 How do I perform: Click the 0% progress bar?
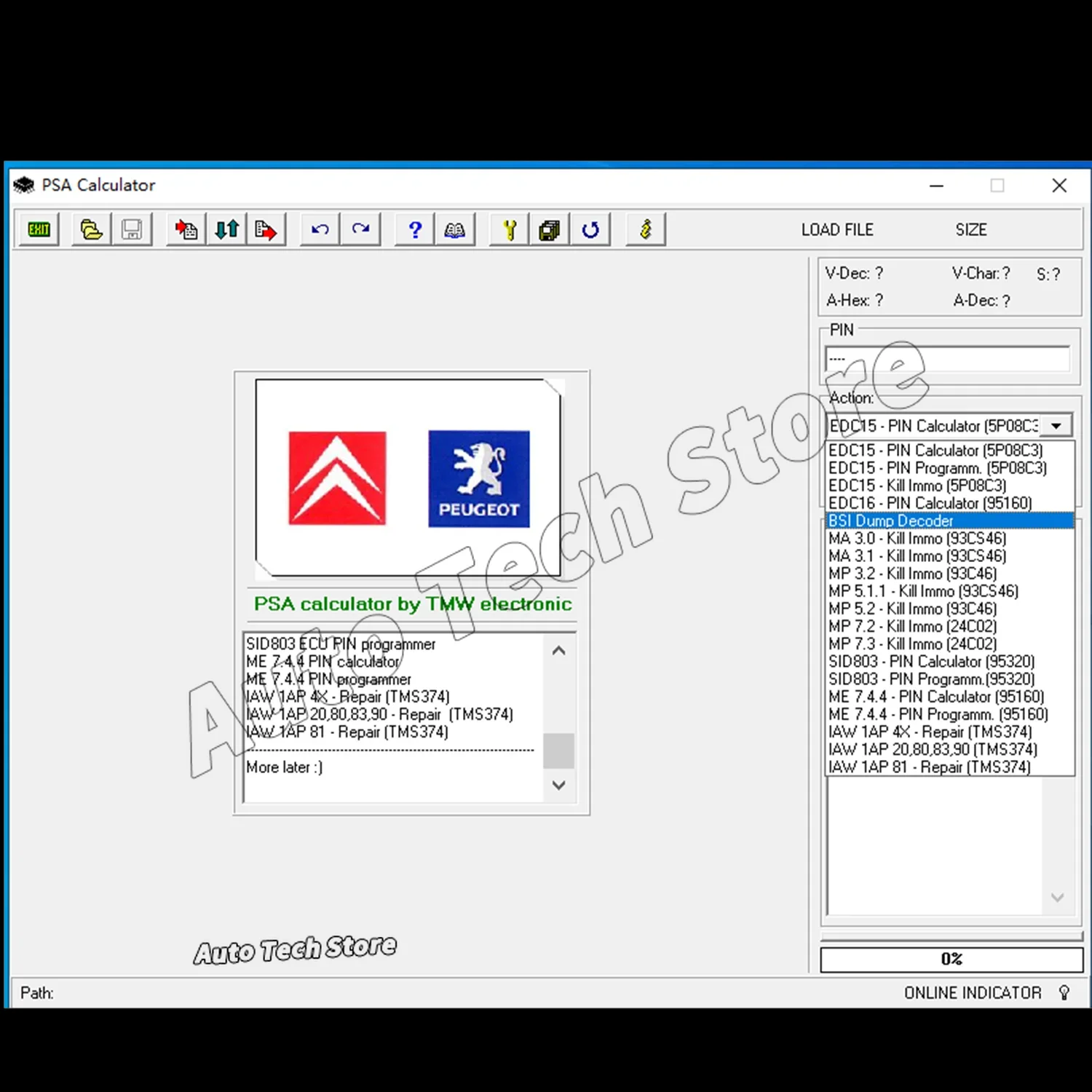[x=950, y=960]
